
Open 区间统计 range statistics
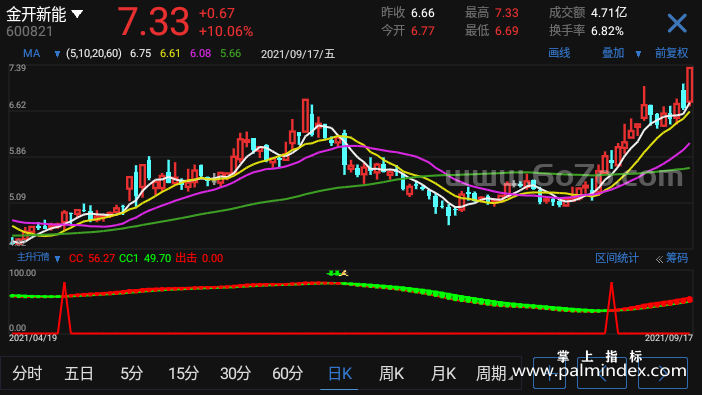pyautogui.click(x=616, y=258)
